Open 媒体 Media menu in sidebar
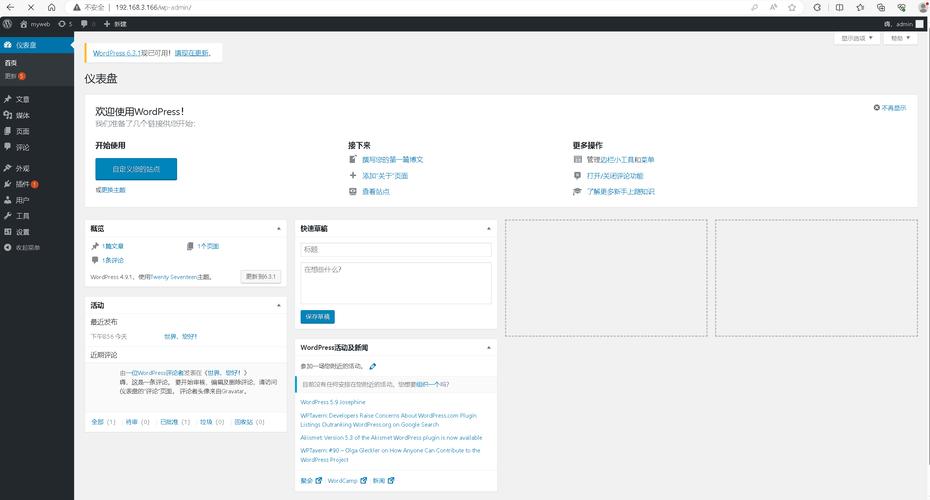Viewport: 930px width, 500px height. point(37,115)
